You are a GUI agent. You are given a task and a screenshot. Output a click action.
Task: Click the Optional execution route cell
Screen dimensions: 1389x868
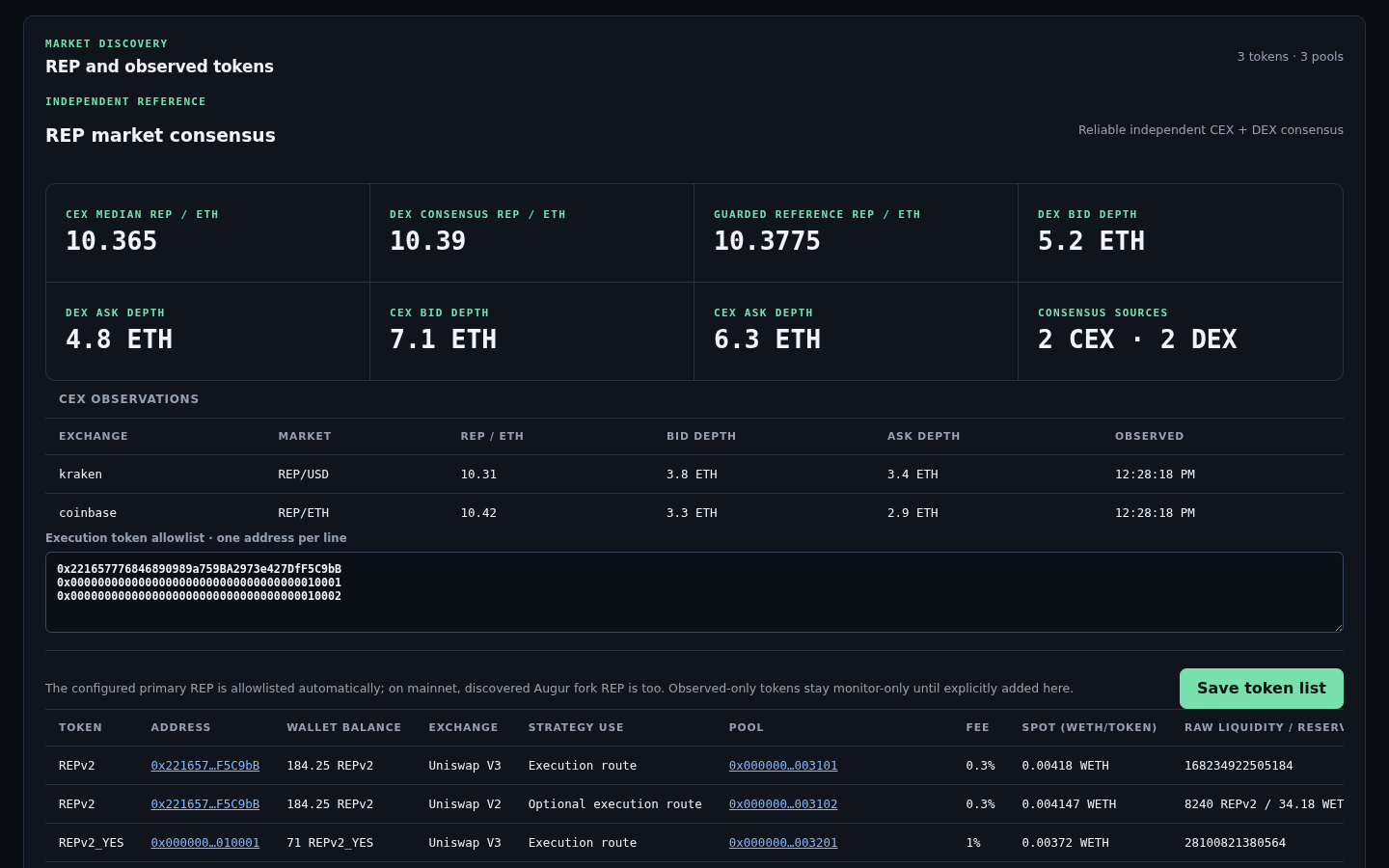coord(615,804)
